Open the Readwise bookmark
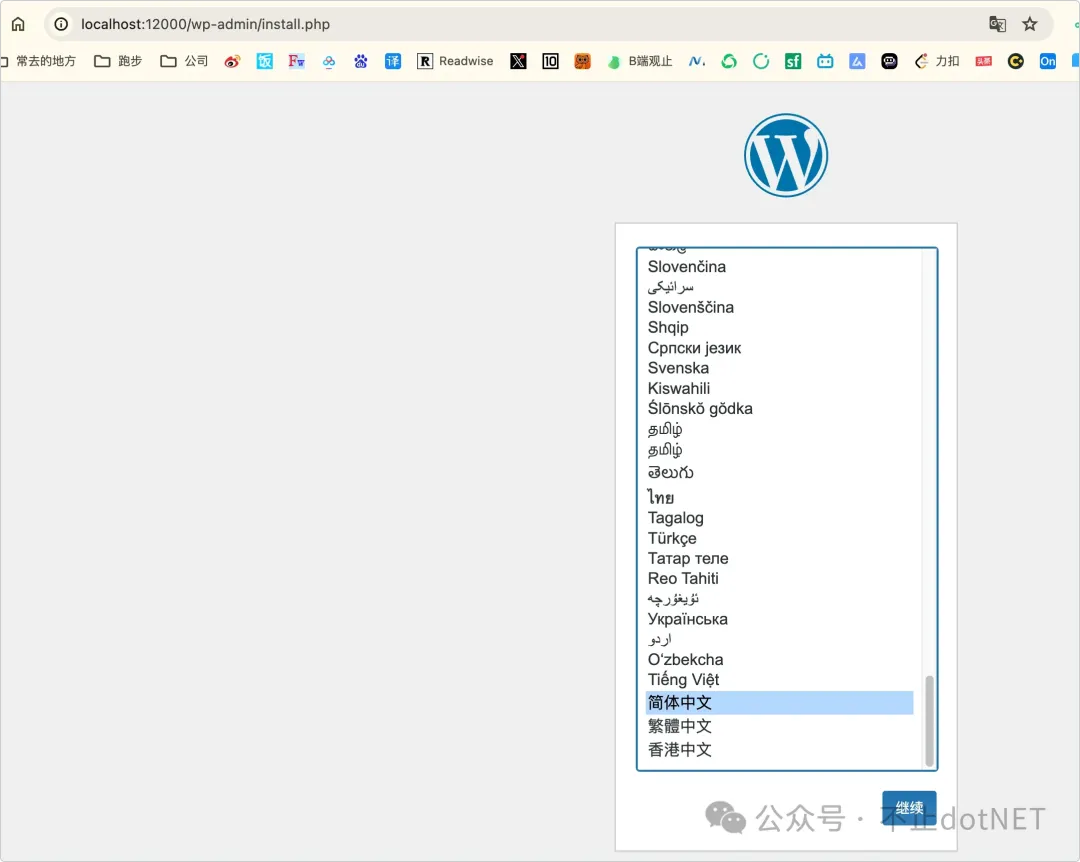This screenshot has width=1080, height=862. coord(456,61)
